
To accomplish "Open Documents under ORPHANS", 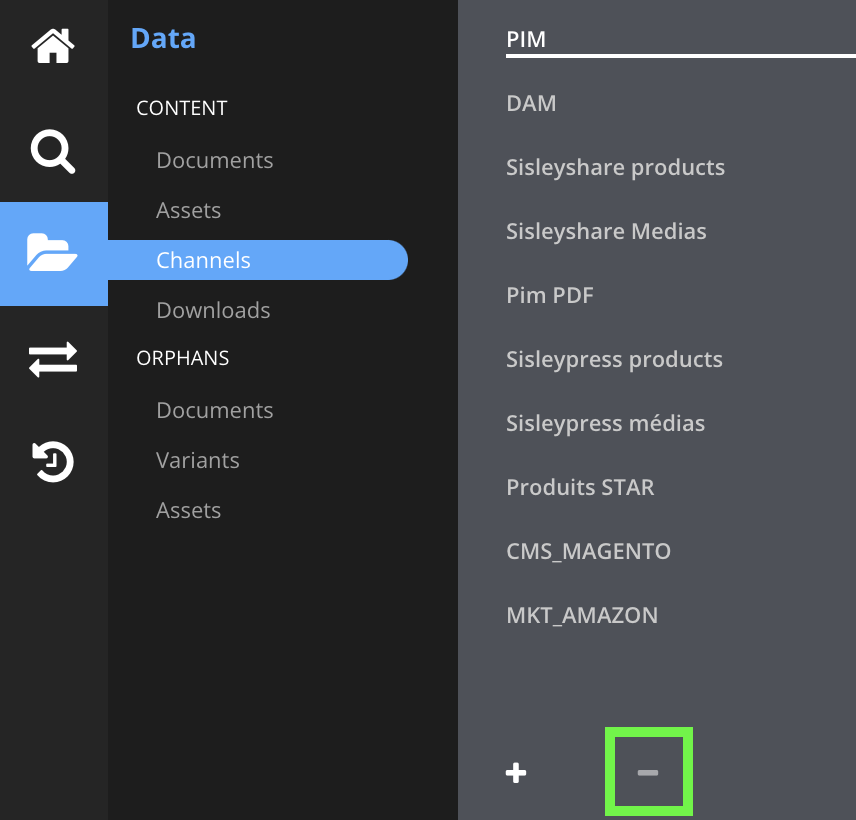I will pyautogui.click(x=215, y=410).
